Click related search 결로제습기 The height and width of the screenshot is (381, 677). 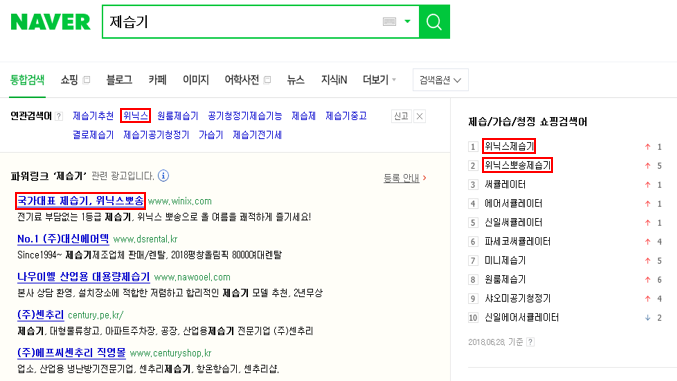pyautogui.click(x=93, y=135)
